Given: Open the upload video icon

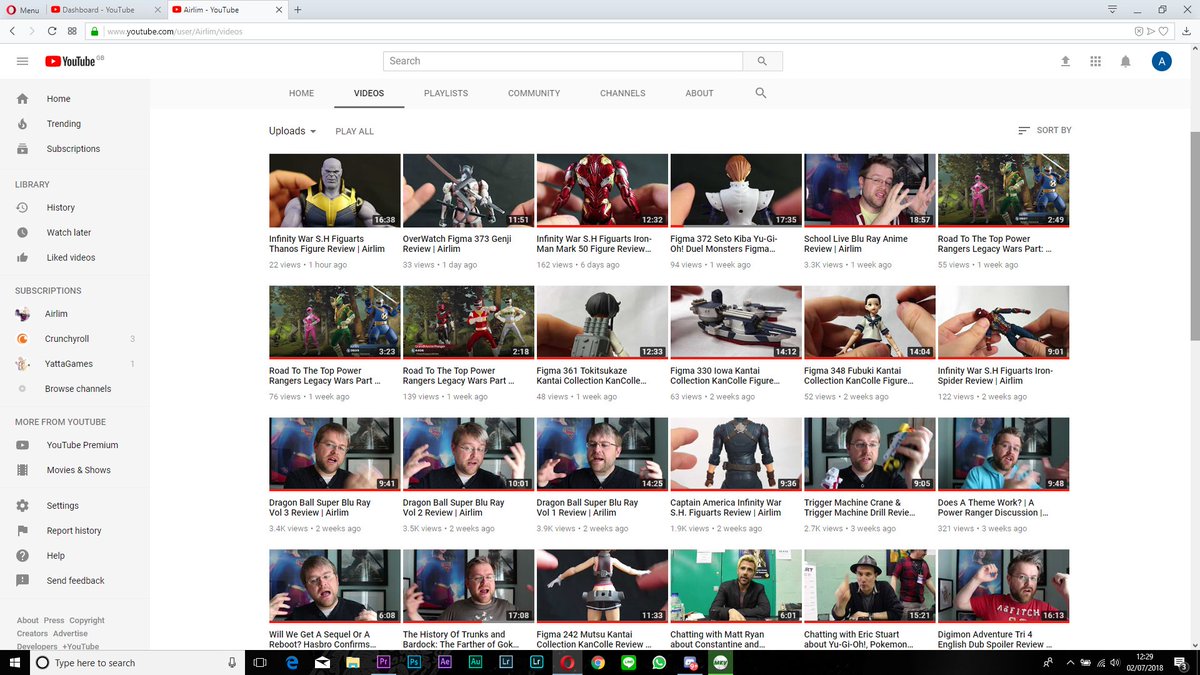Looking at the screenshot, I should (1065, 61).
